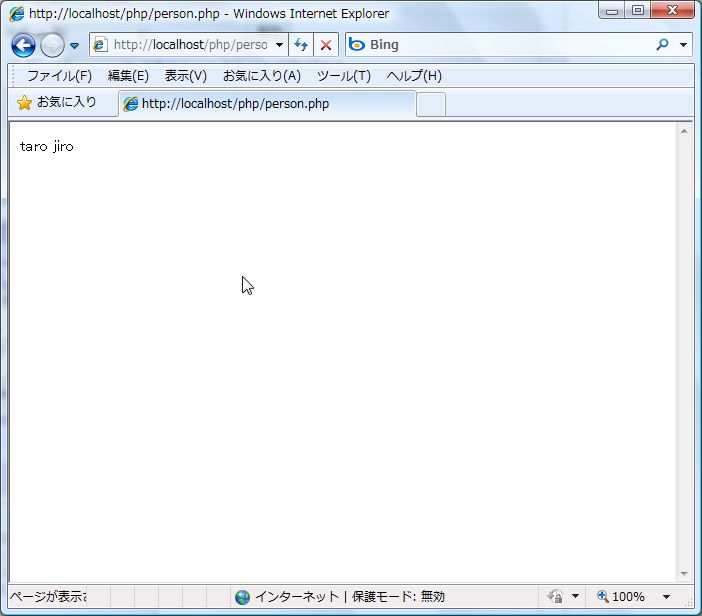Click the Bing logo icon
Viewport: 702px width, 616px height.
coord(357,44)
